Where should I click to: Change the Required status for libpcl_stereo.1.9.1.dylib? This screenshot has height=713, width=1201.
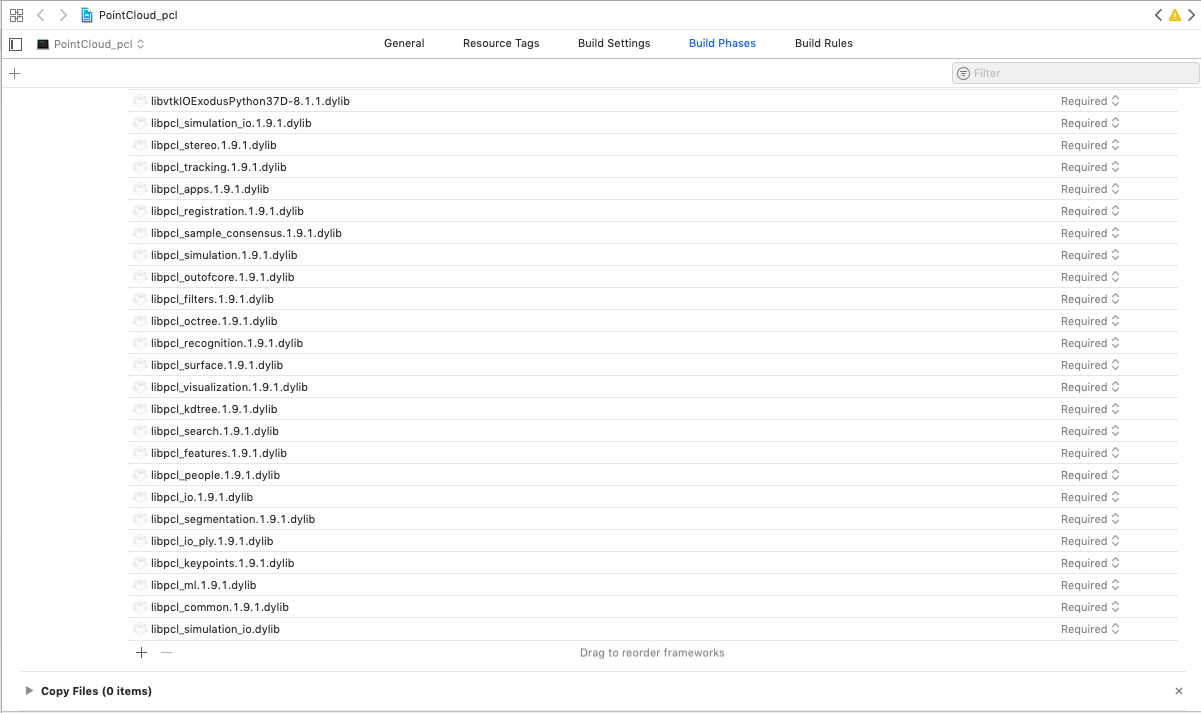click(1090, 145)
